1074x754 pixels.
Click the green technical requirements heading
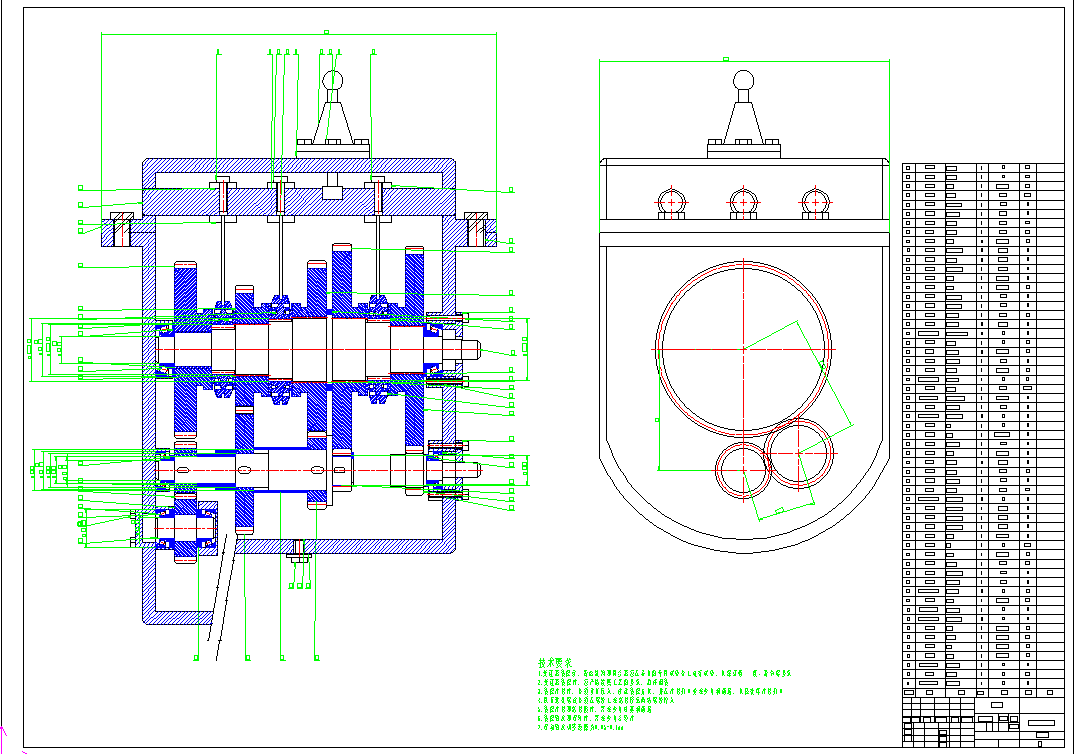(555, 662)
